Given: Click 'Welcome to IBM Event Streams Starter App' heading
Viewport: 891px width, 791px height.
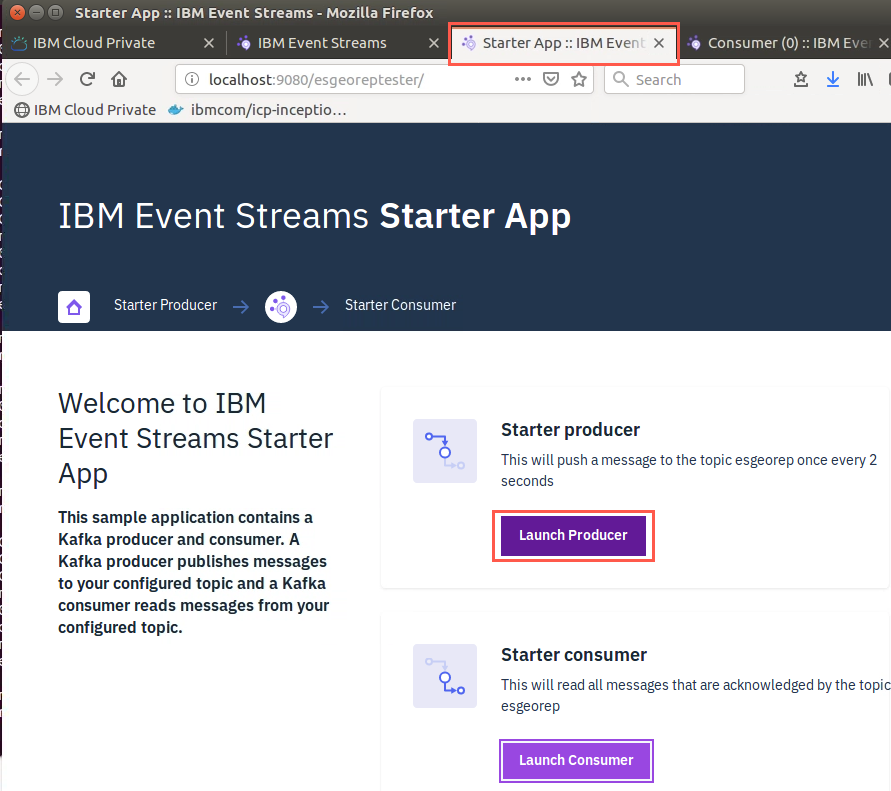Looking at the screenshot, I should (196, 439).
